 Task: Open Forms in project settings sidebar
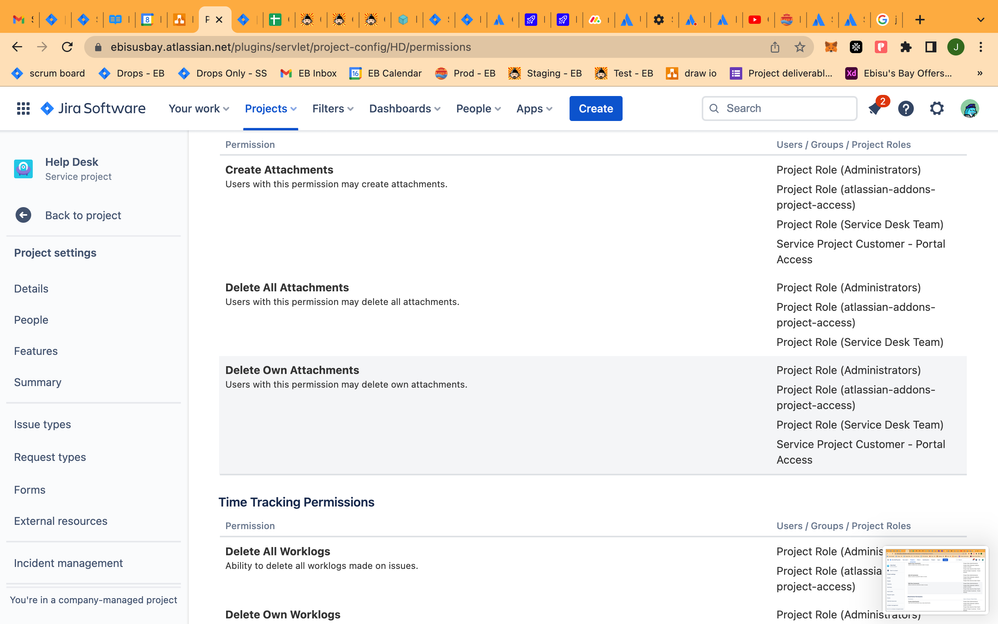(x=30, y=490)
